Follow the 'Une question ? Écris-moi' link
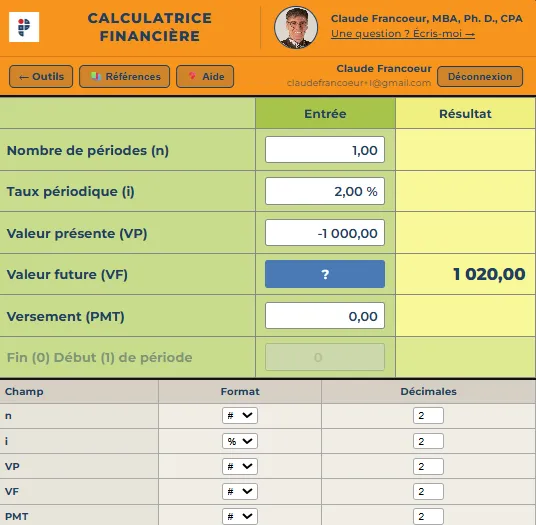Image resolution: width=536 pixels, height=525 pixels. (403, 34)
